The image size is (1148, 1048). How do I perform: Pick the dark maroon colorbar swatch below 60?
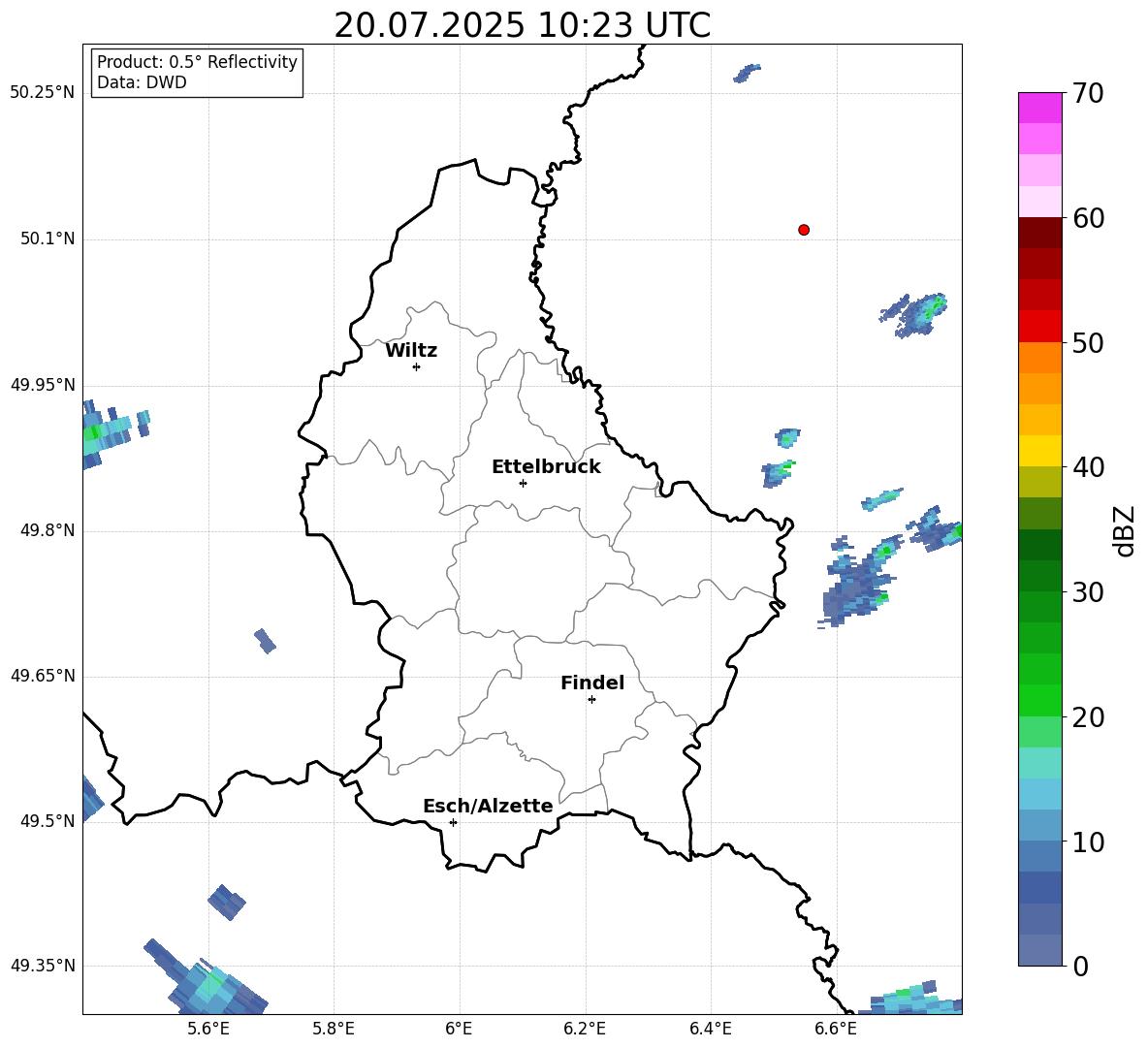[1040, 233]
